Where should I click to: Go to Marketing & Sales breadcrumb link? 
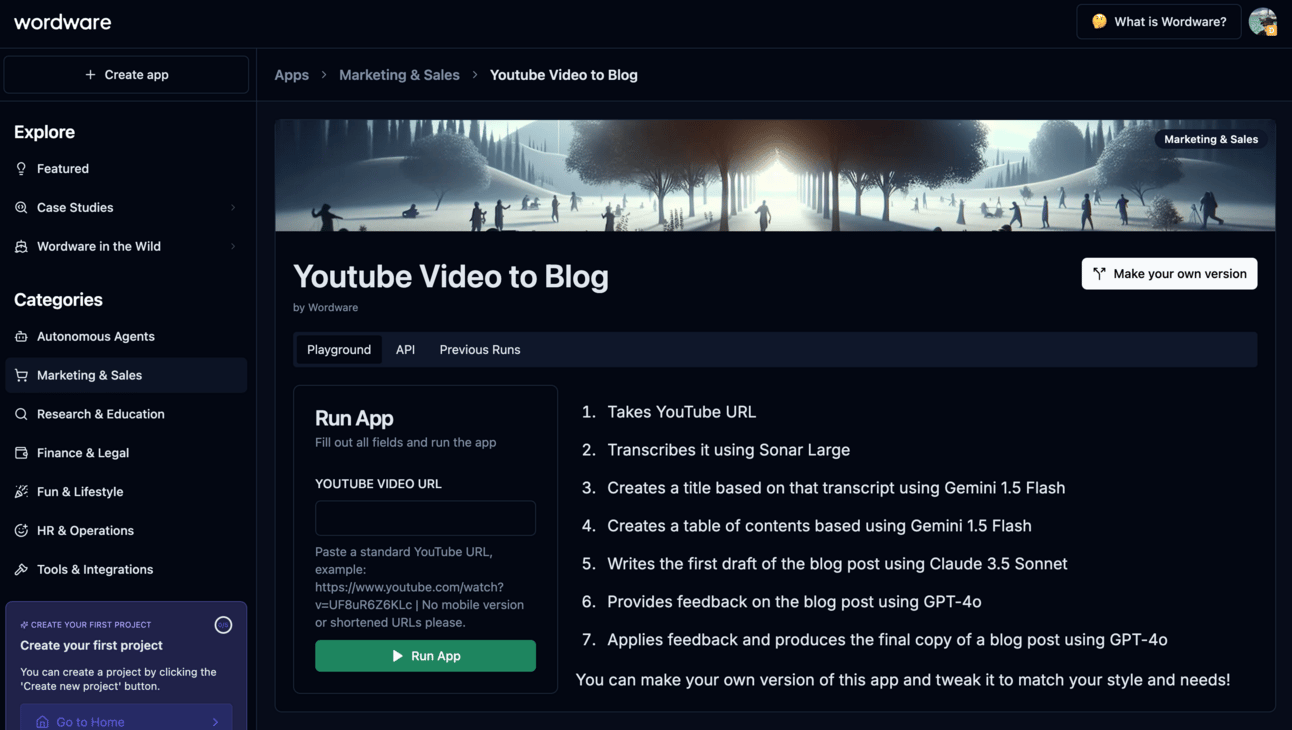coord(399,75)
